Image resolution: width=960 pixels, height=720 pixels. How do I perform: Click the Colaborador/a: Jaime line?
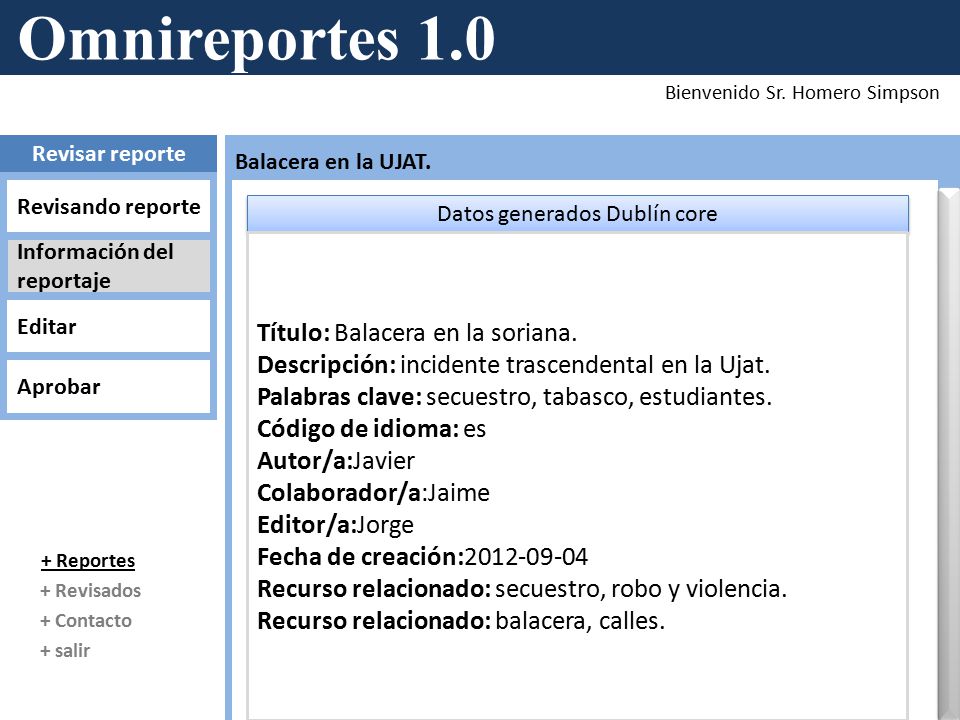pos(373,493)
